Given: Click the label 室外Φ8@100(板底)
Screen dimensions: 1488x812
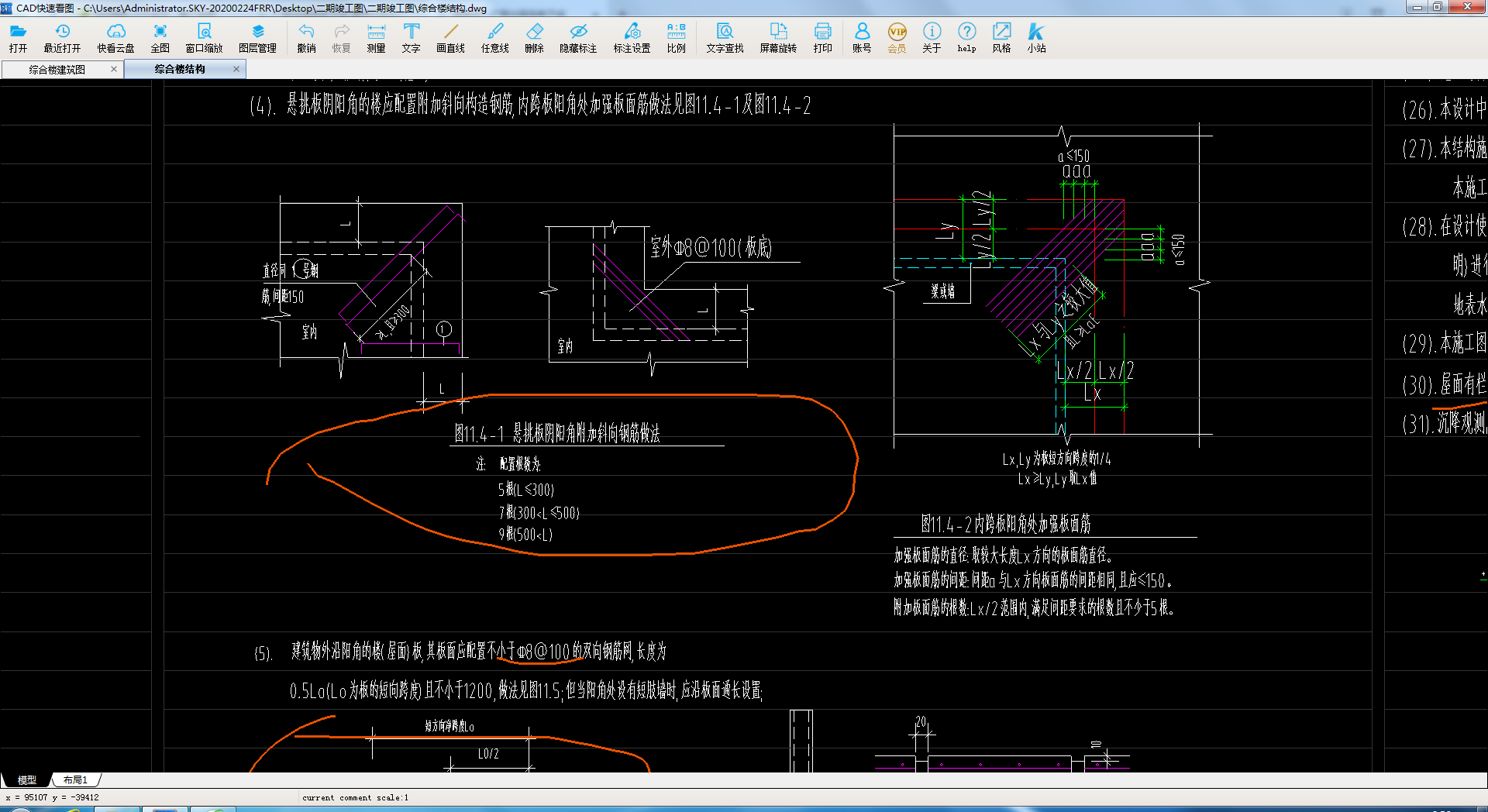Looking at the screenshot, I should coord(711,248).
